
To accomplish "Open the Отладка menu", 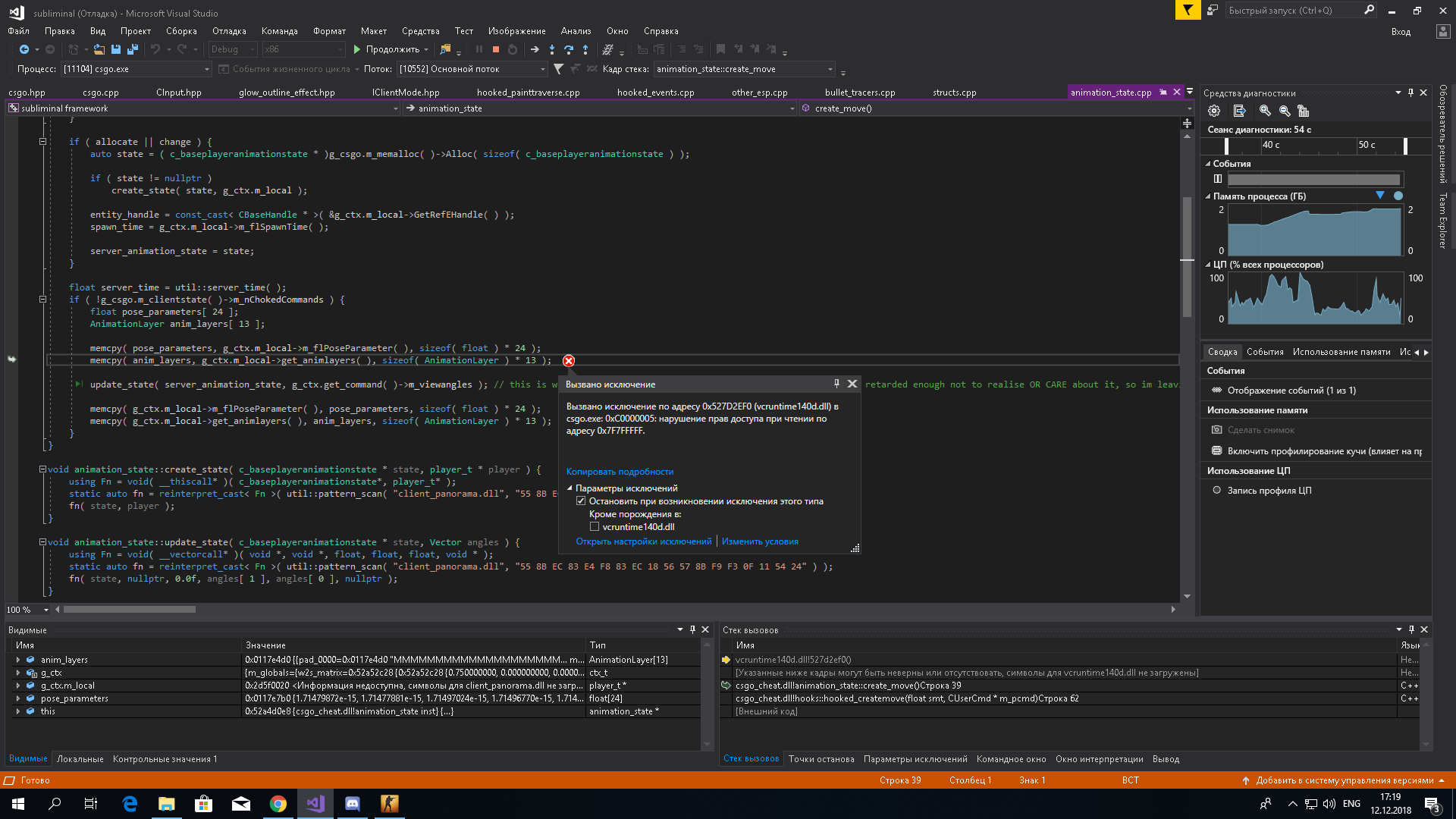I will click(x=229, y=31).
